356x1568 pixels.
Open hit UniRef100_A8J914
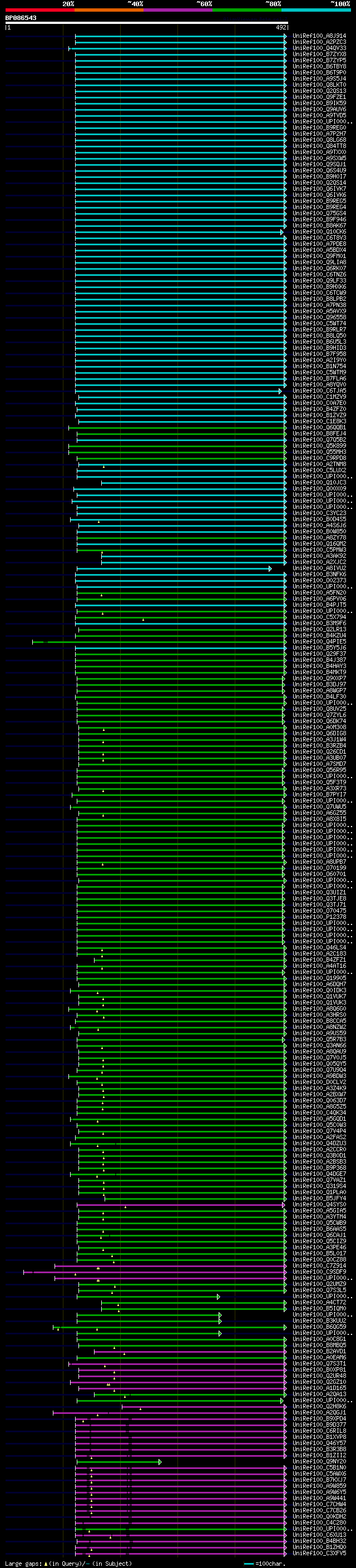tap(319, 36)
